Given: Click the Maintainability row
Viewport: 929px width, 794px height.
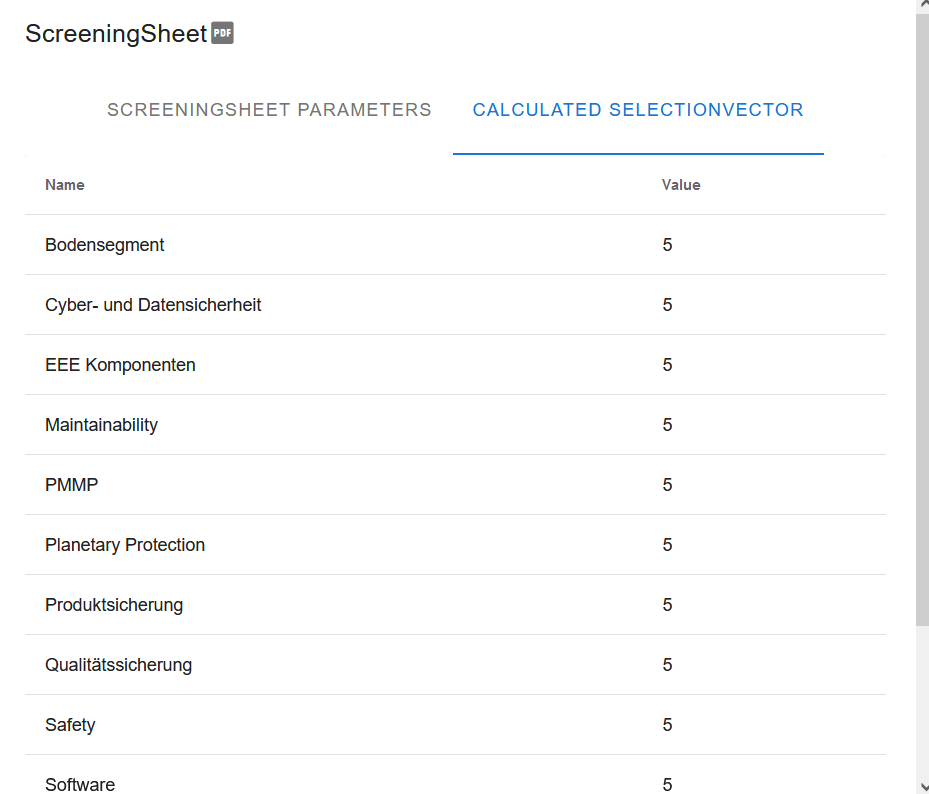Looking at the screenshot, I should tap(455, 425).
